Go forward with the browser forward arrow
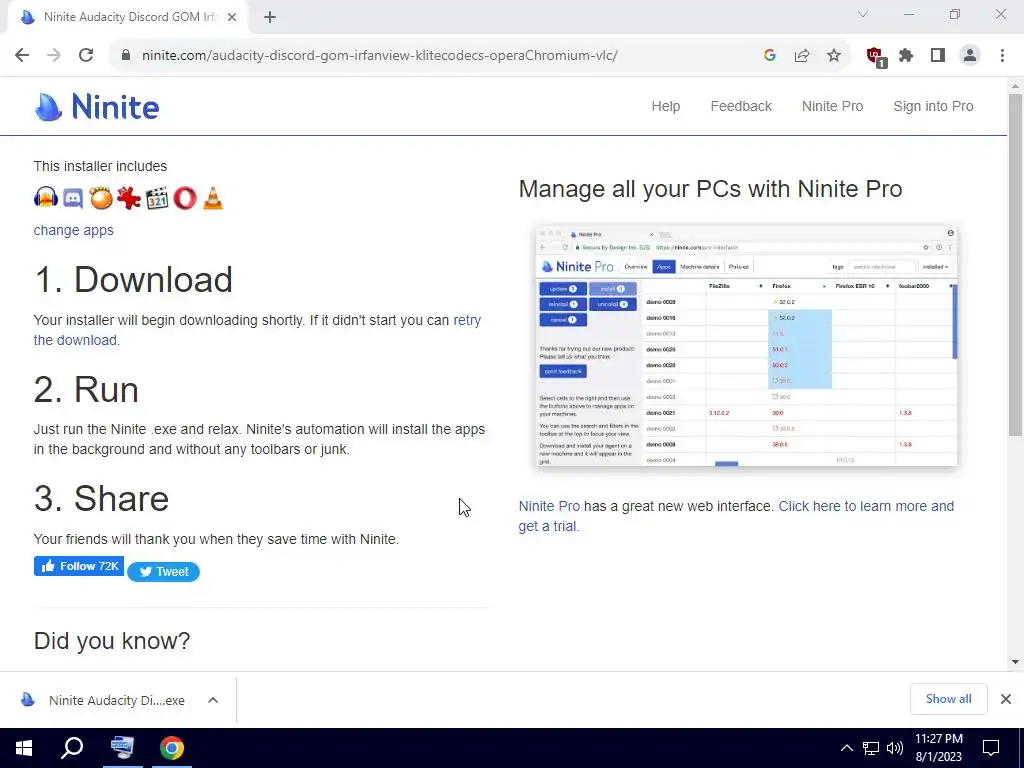The height and width of the screenshot is (768, 1024). (x=54, y=56)
